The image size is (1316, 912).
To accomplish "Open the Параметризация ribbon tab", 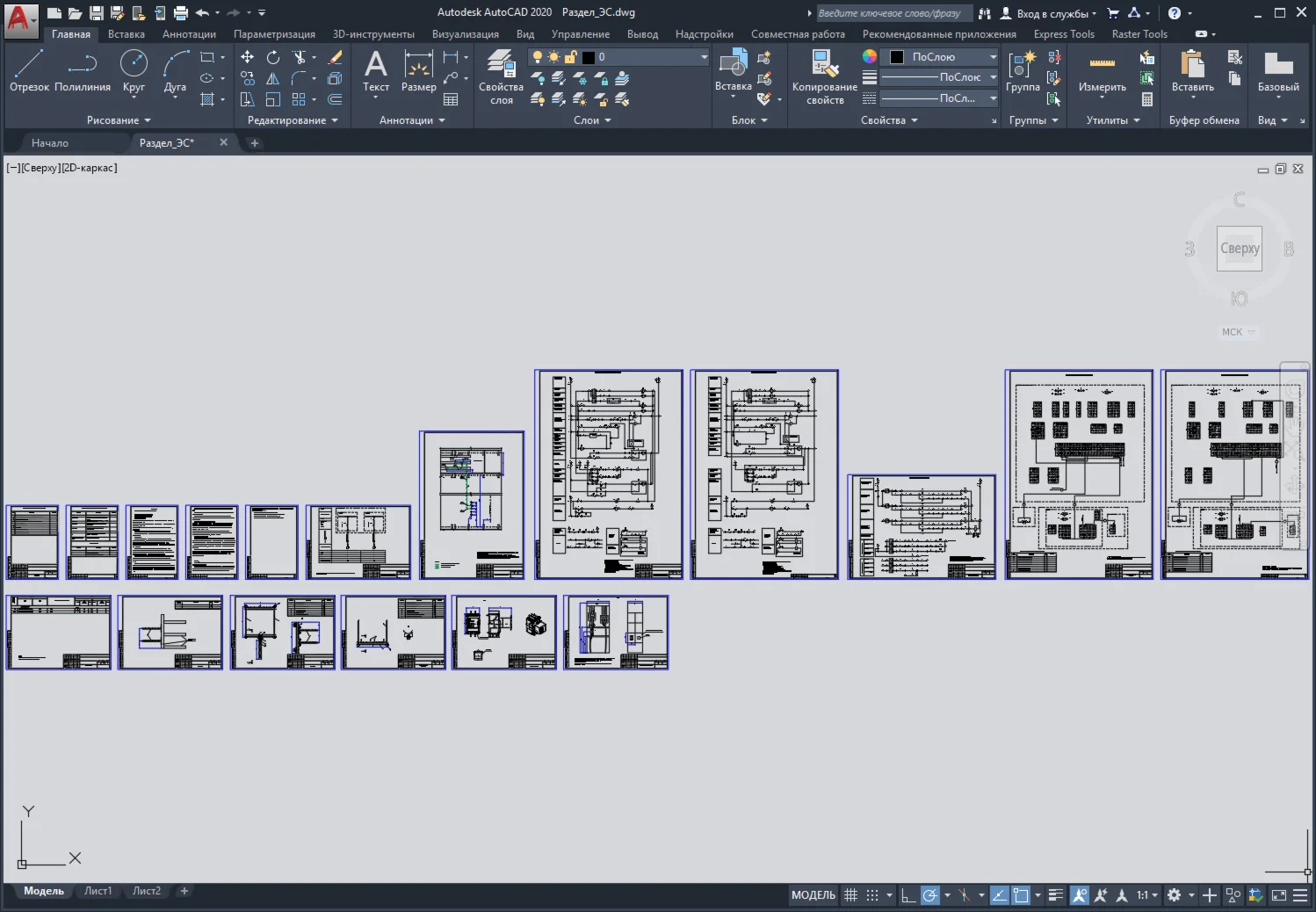I will coord(274,34).
